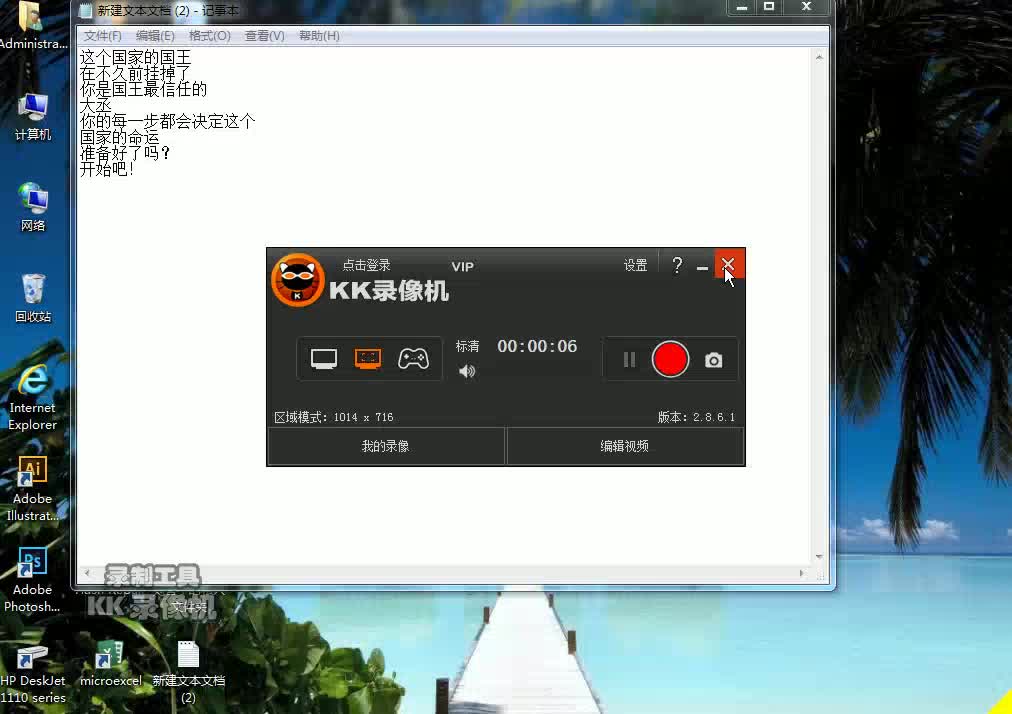The width and height of the screenshot is (1012, 714).
Task: Open KK录像机 settings
Action: [x=634, y=265]
